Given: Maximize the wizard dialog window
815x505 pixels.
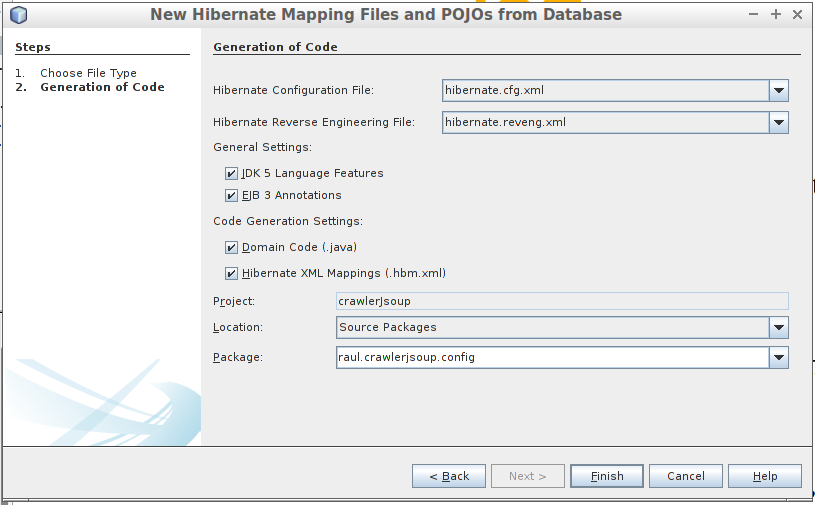Looking at the screenshot, I should click(776, 15).
